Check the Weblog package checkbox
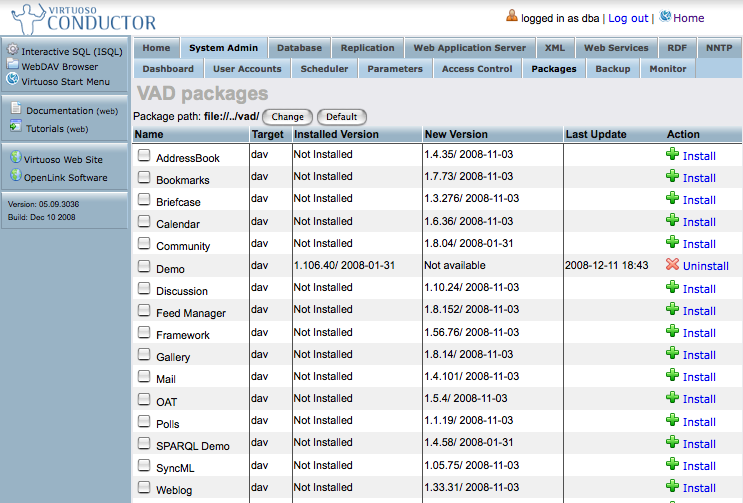The width and height of the screenshot is (743, 503). [x=144, y=487]
